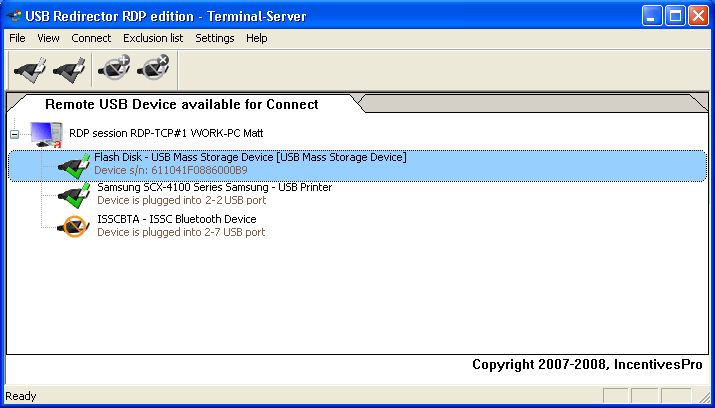Open the View menu
The width and height of the screenshot is (715, 408).
[48, 38]
